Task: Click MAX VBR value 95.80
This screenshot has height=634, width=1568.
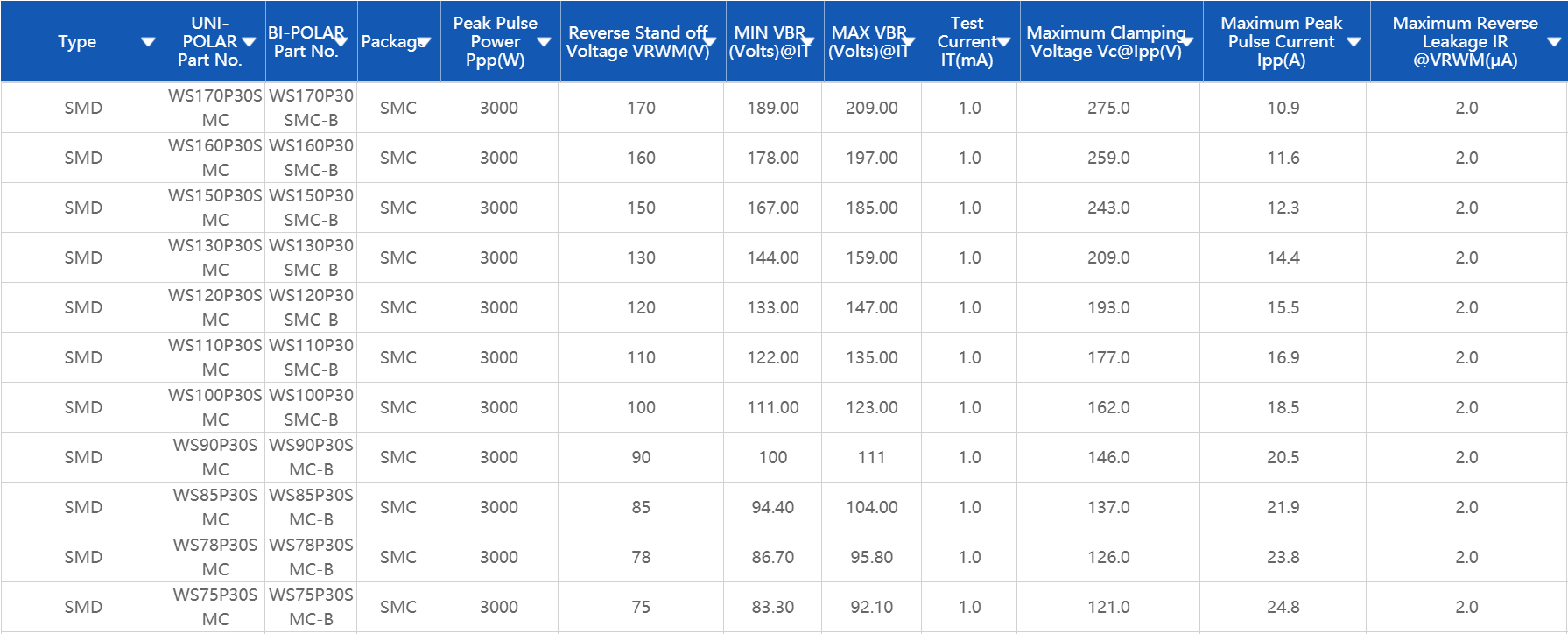Action: [x=872, y=557]
